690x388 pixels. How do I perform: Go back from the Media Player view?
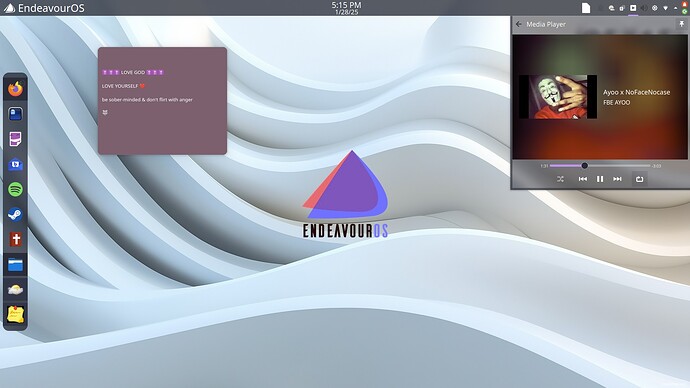click(x=519, y=24)
